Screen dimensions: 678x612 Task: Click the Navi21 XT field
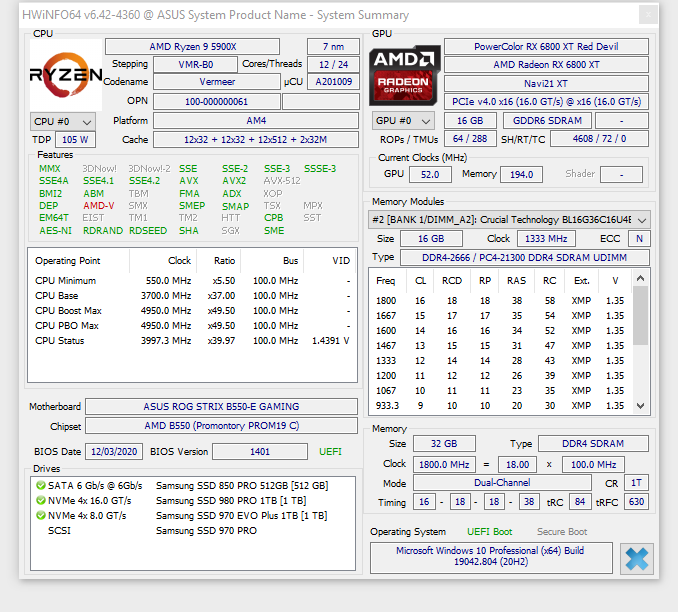(x=546, y=83)
